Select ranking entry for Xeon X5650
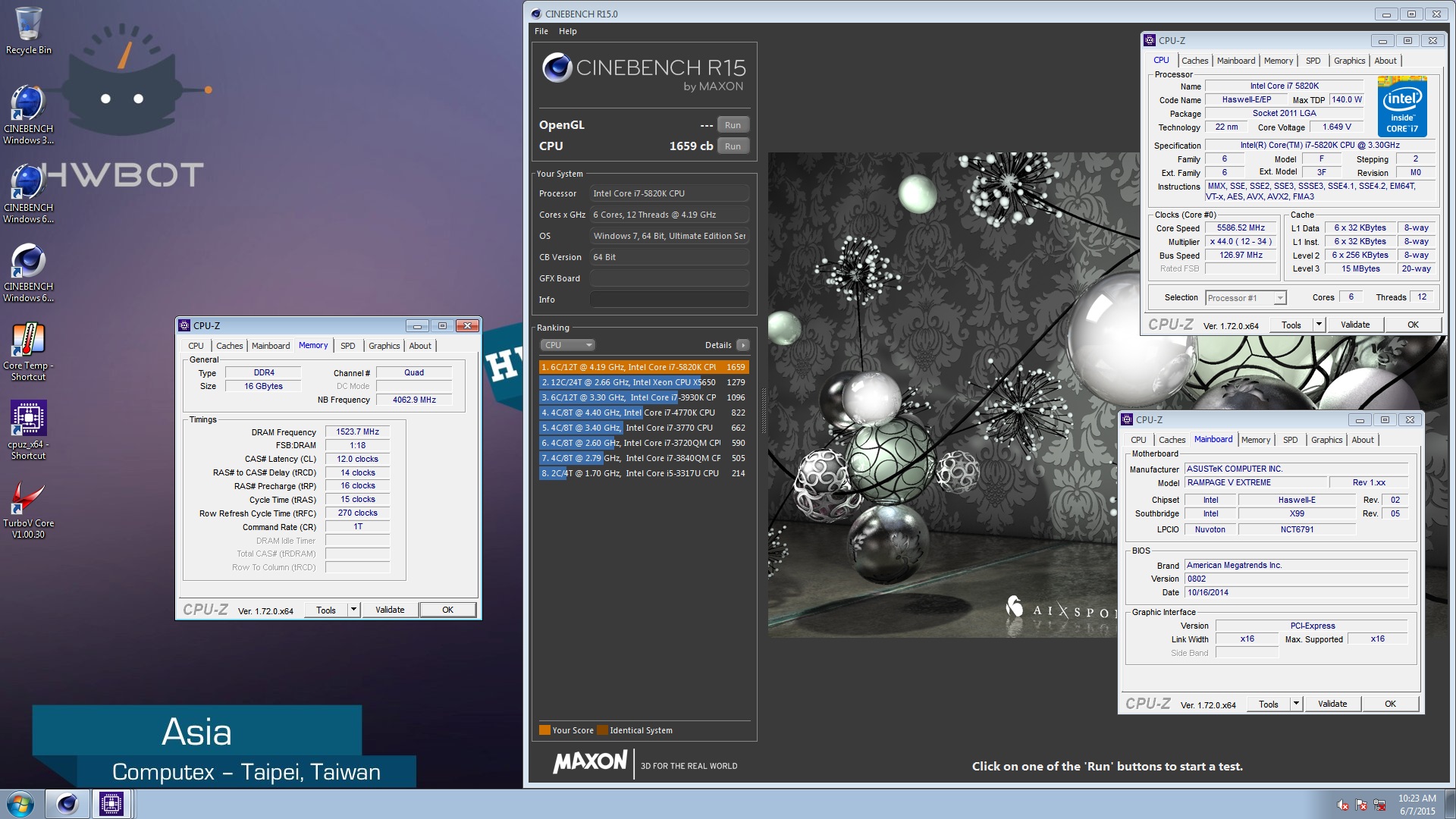 (644, 382)
